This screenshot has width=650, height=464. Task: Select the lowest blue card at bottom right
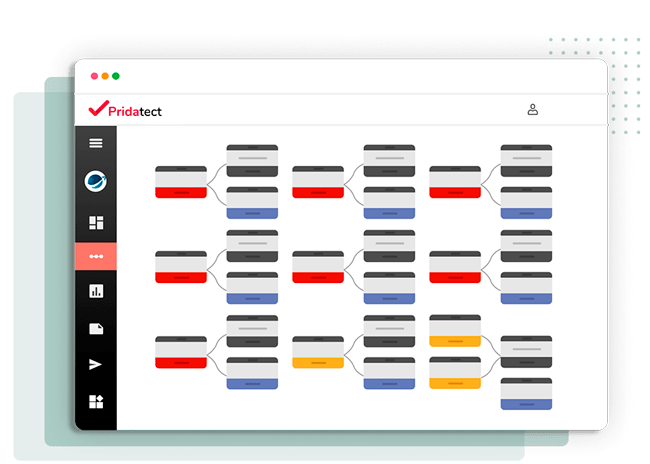[526, 394]
